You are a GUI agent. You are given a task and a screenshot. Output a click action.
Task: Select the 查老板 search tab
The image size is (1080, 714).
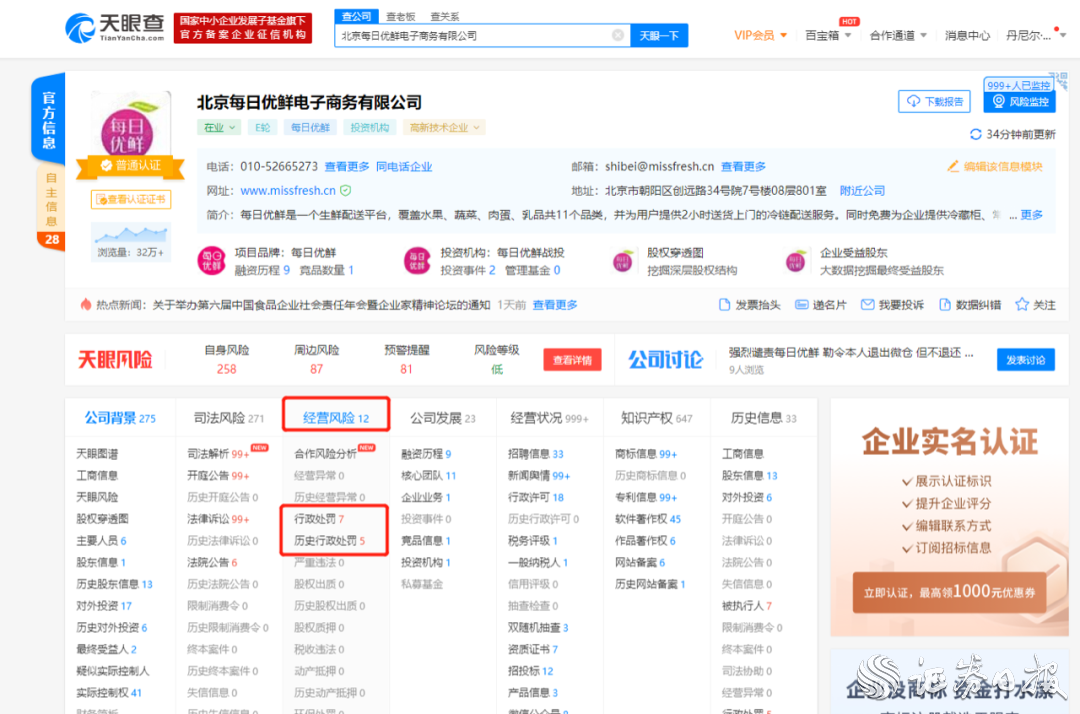coord(401,17)
